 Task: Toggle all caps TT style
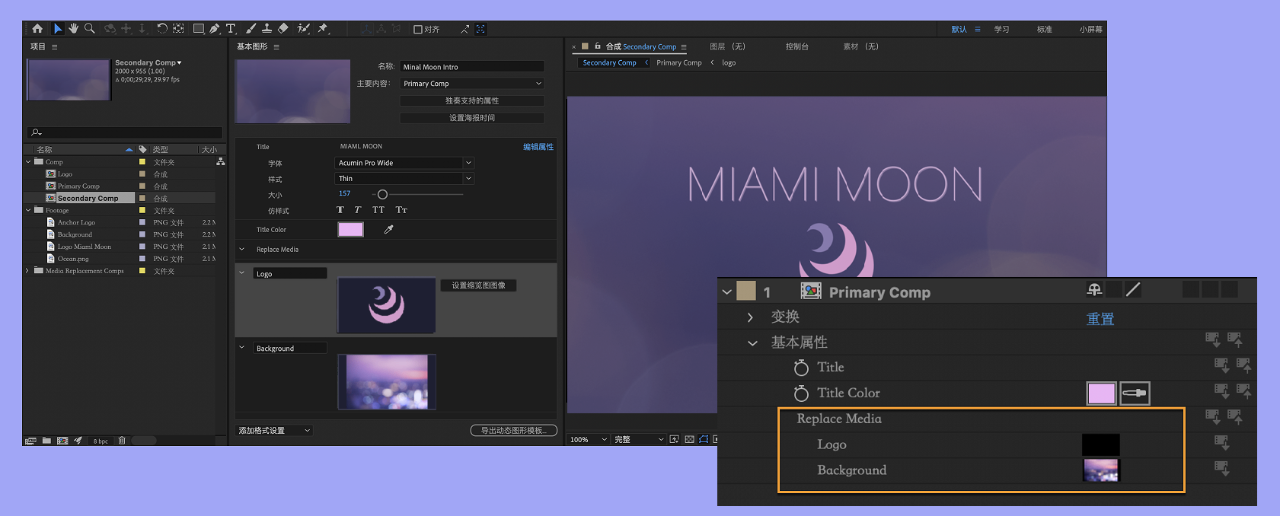[378, 210]
